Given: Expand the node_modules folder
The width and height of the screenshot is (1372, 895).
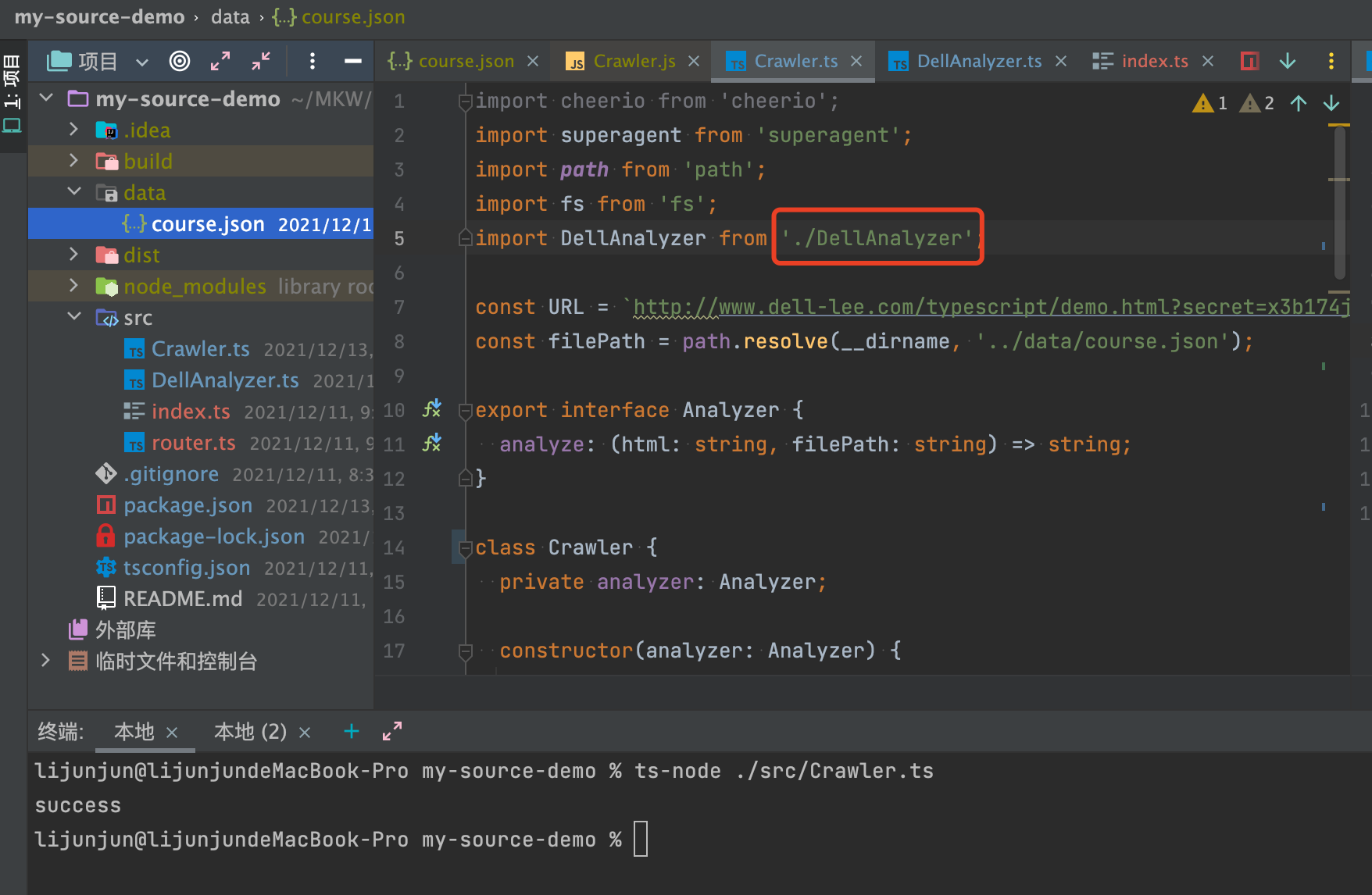Looking at the screenshot, I should pyautogui.click(x=73, y=286).
